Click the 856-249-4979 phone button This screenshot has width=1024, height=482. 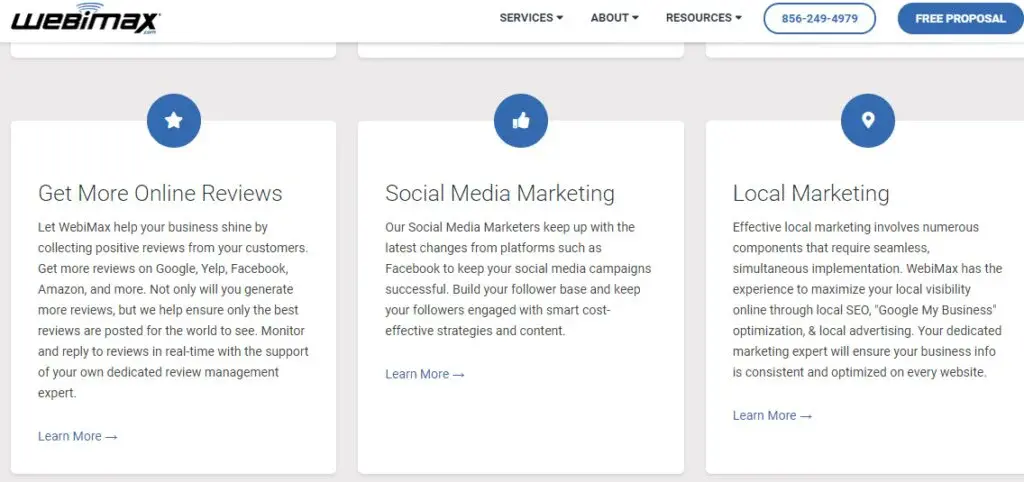click(x=820, y=18)
